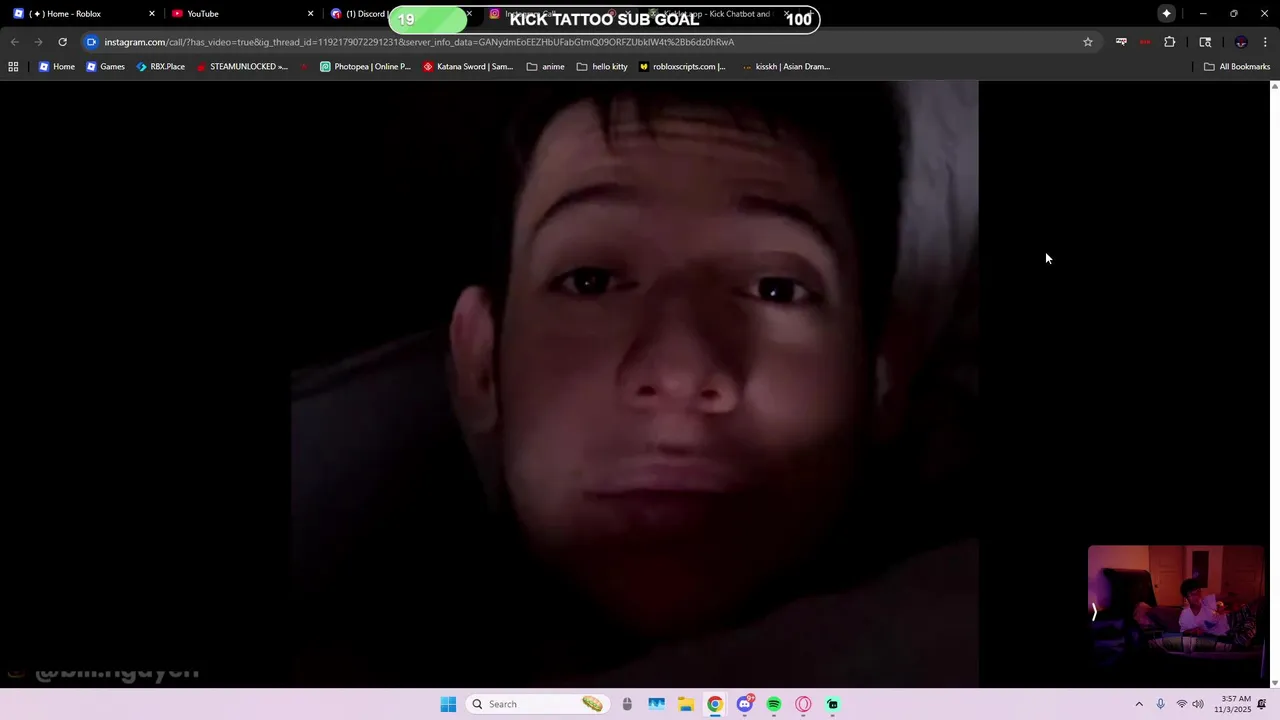Click the page vertical scrollbar

point(1274,384)
